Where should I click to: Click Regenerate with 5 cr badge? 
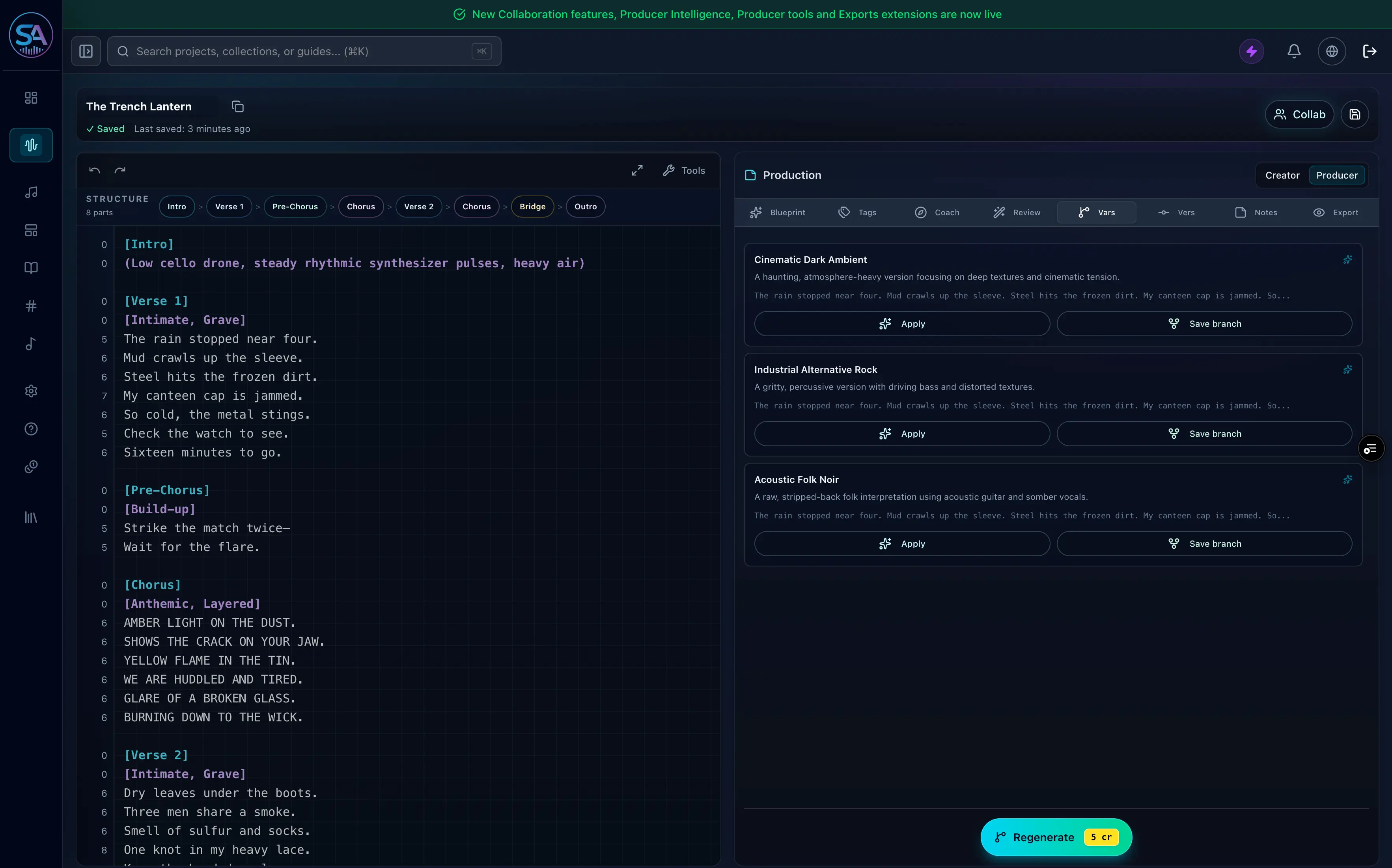pyautogui.click(x=1056, y=838)
